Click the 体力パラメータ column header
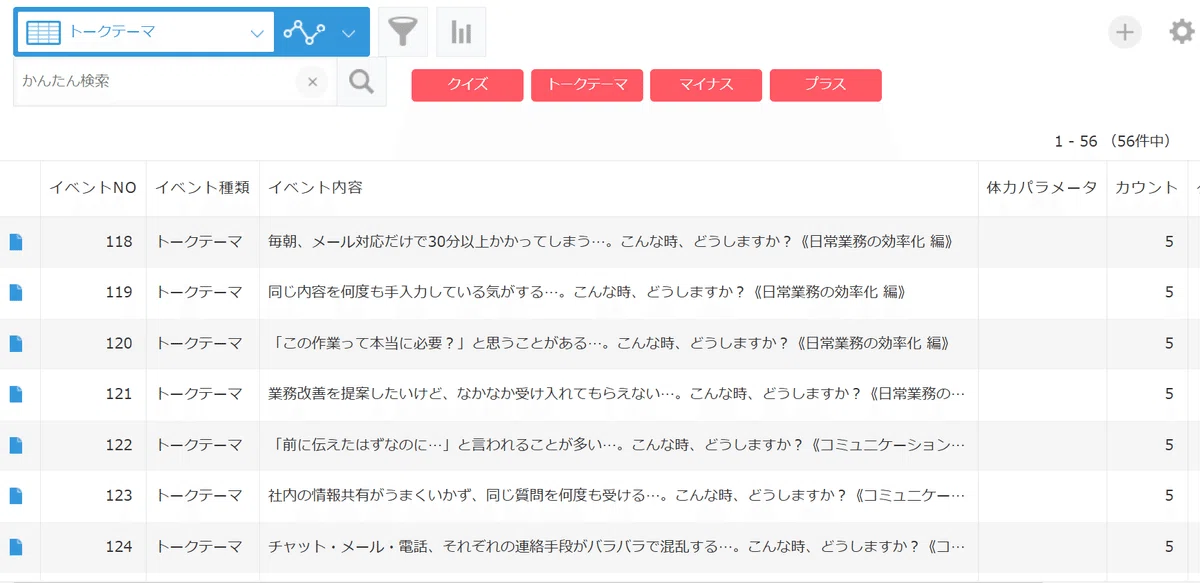Image resolution: width=1200 pixels, height=583 pixels. tap(1042, 187)
